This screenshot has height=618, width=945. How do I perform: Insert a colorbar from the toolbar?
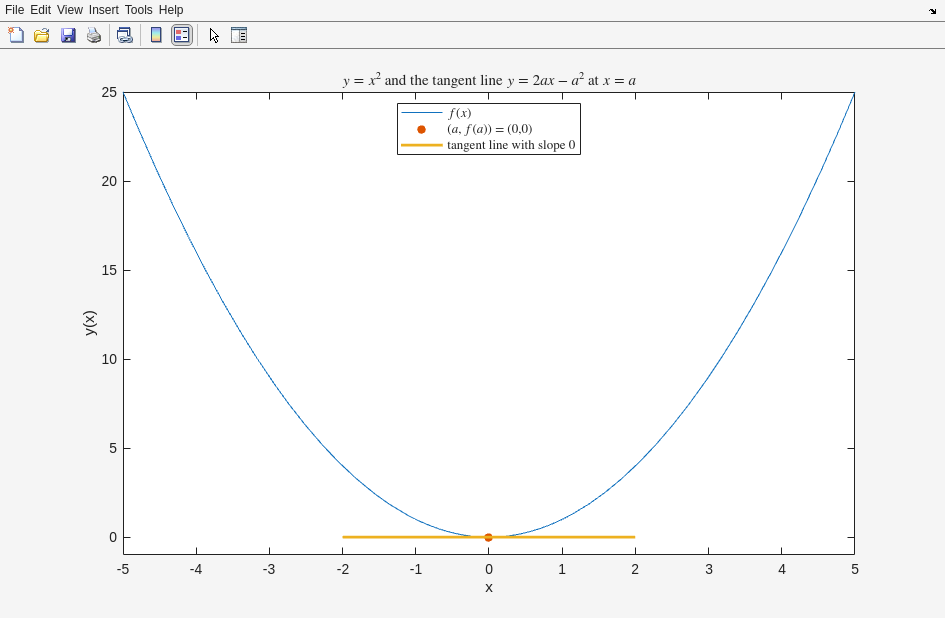(x=156, y=35)
